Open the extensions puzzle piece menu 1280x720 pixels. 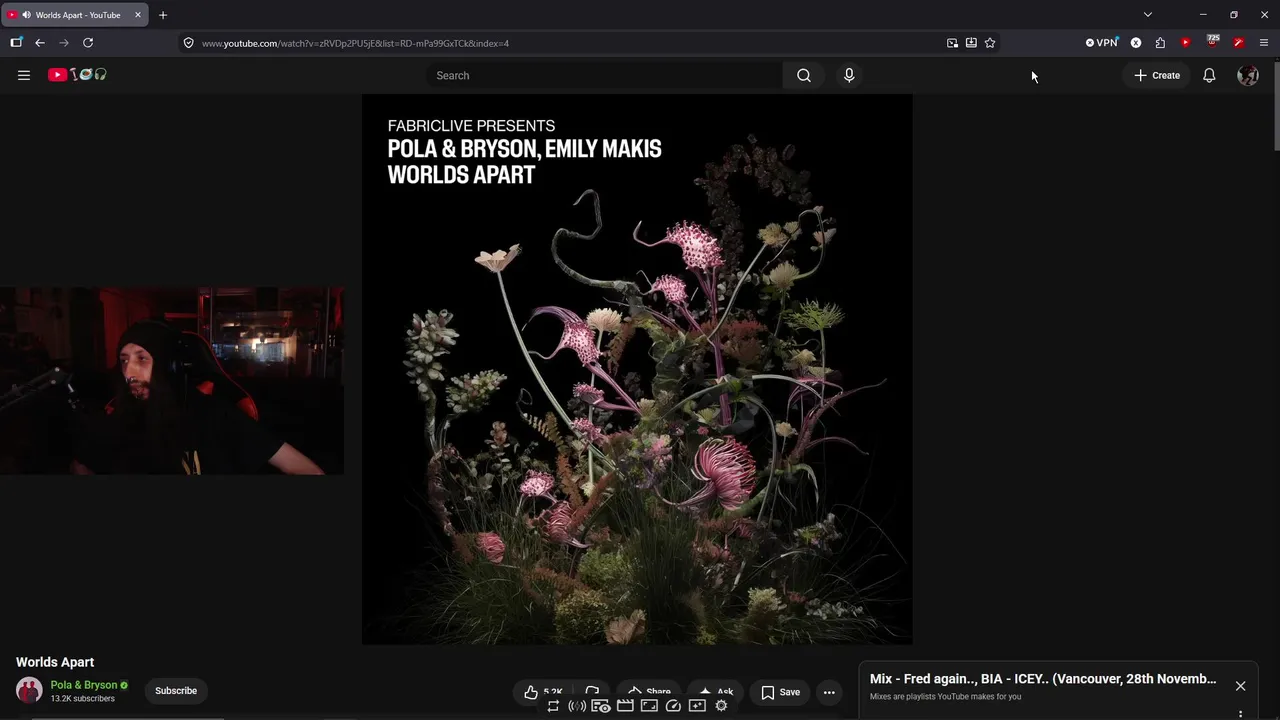point(1160,43)
